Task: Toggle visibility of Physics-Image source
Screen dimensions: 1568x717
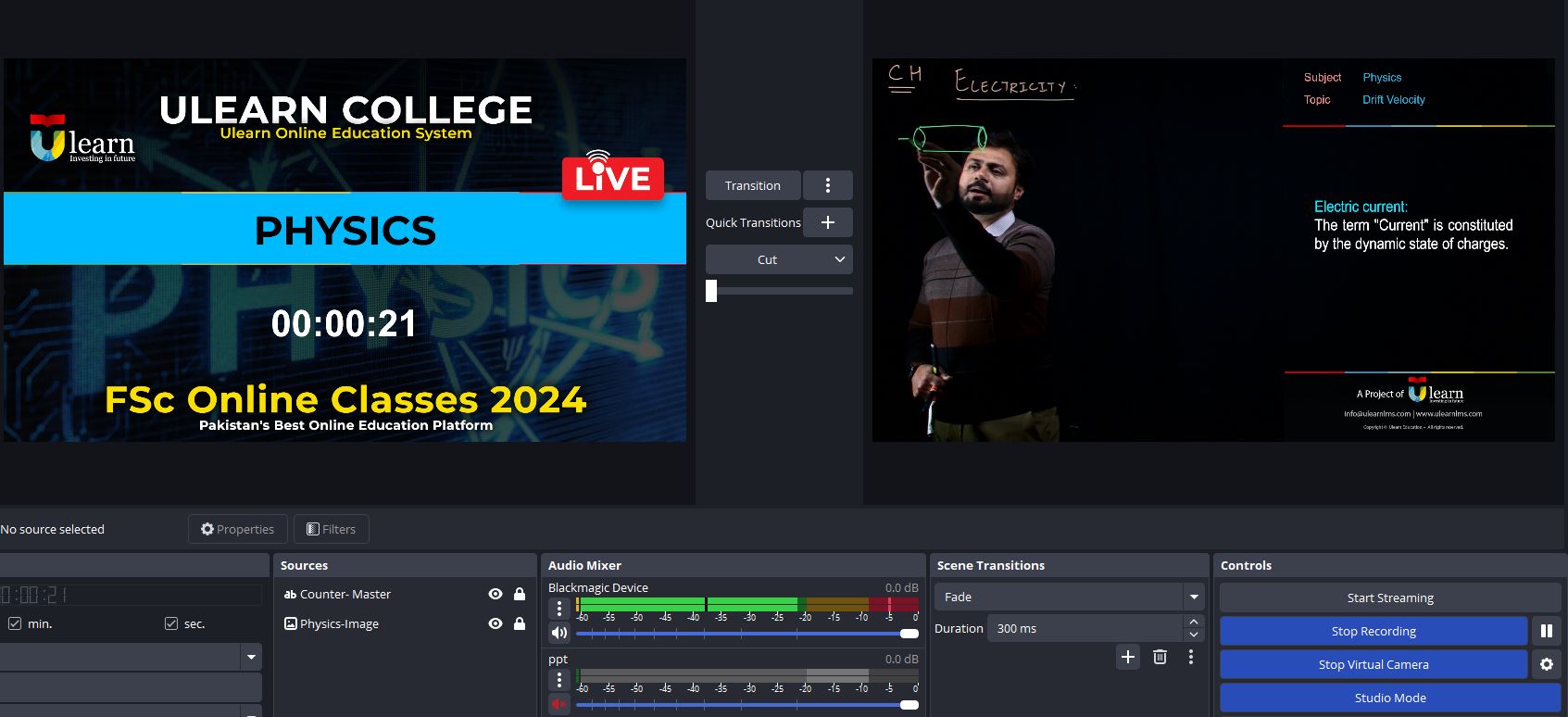Action: [x=495, y=623]
